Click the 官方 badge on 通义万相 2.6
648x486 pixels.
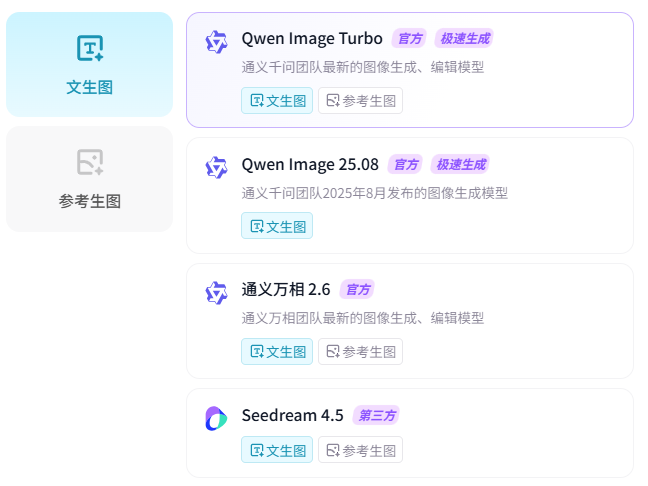[x=357, y=289]
